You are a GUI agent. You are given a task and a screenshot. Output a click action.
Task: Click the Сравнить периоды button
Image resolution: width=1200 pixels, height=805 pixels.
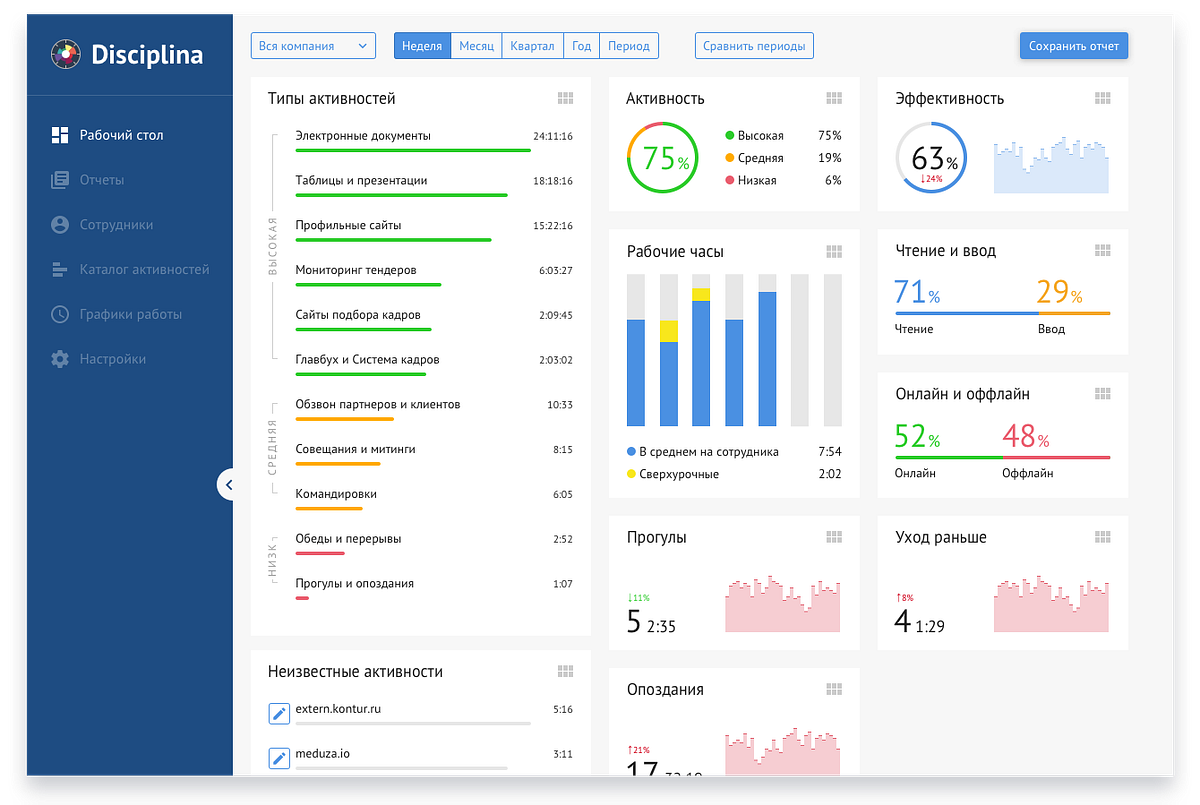point(755,46)
